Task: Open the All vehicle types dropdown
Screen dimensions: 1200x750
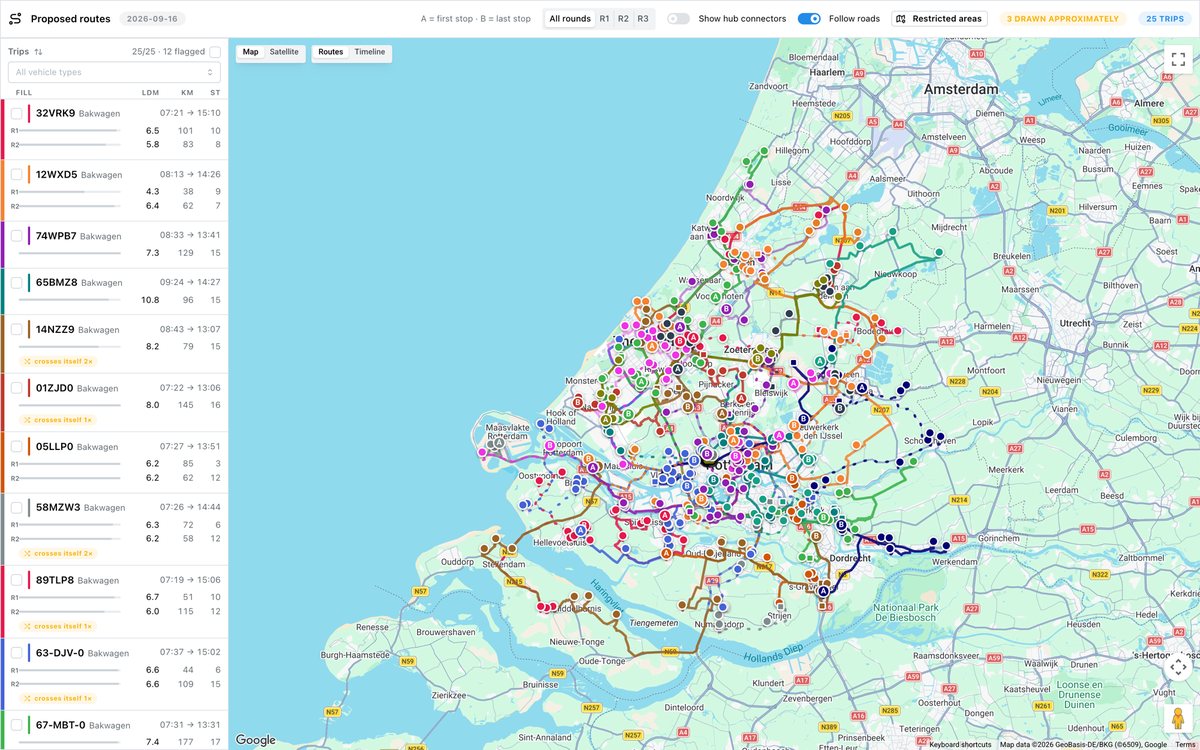Action: pyautogui.click(x=114, y=72)
